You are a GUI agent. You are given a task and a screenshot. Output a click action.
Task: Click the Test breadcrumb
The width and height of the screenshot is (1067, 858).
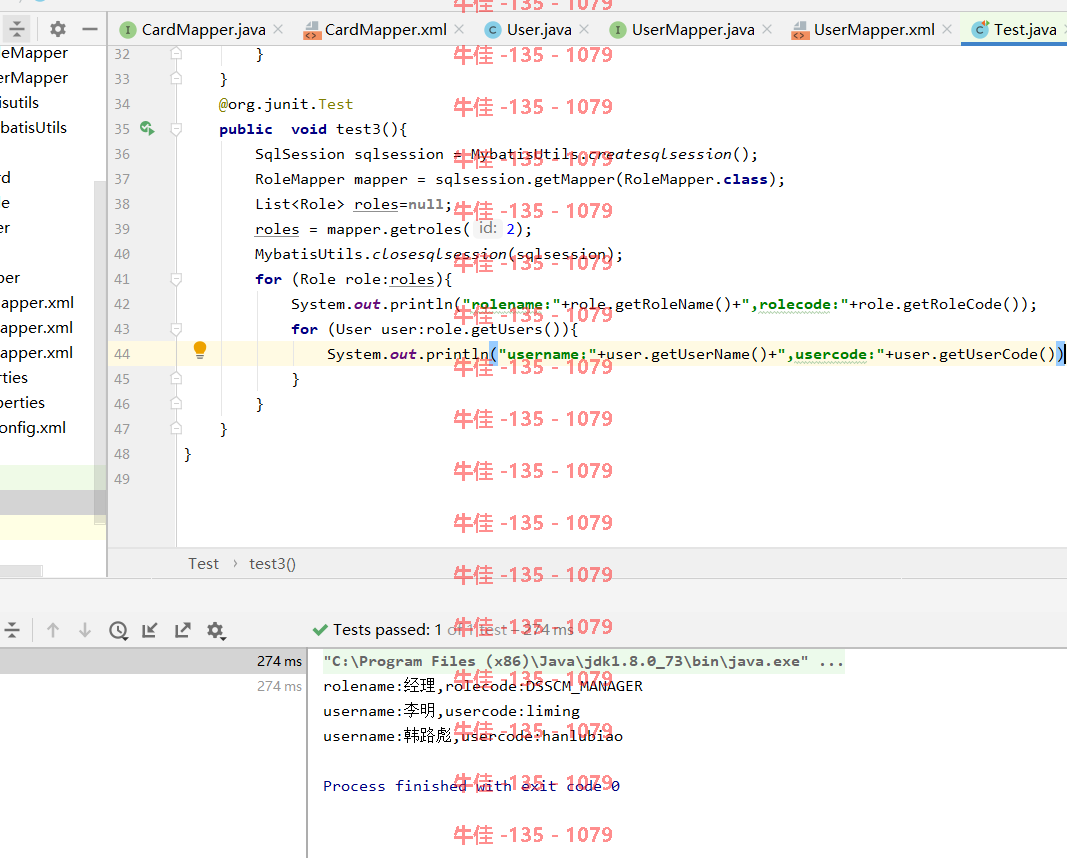pos(203,564)
